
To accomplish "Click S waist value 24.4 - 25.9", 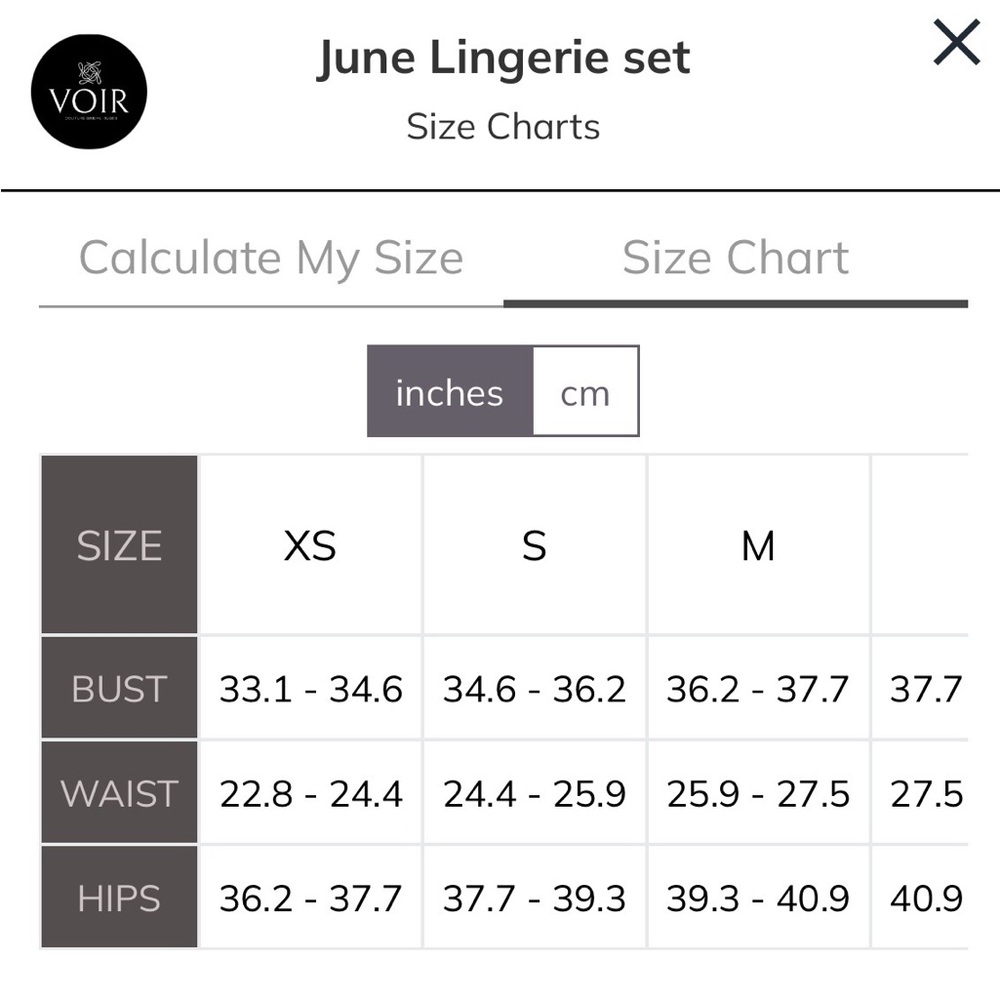I will tap(534, 793).
